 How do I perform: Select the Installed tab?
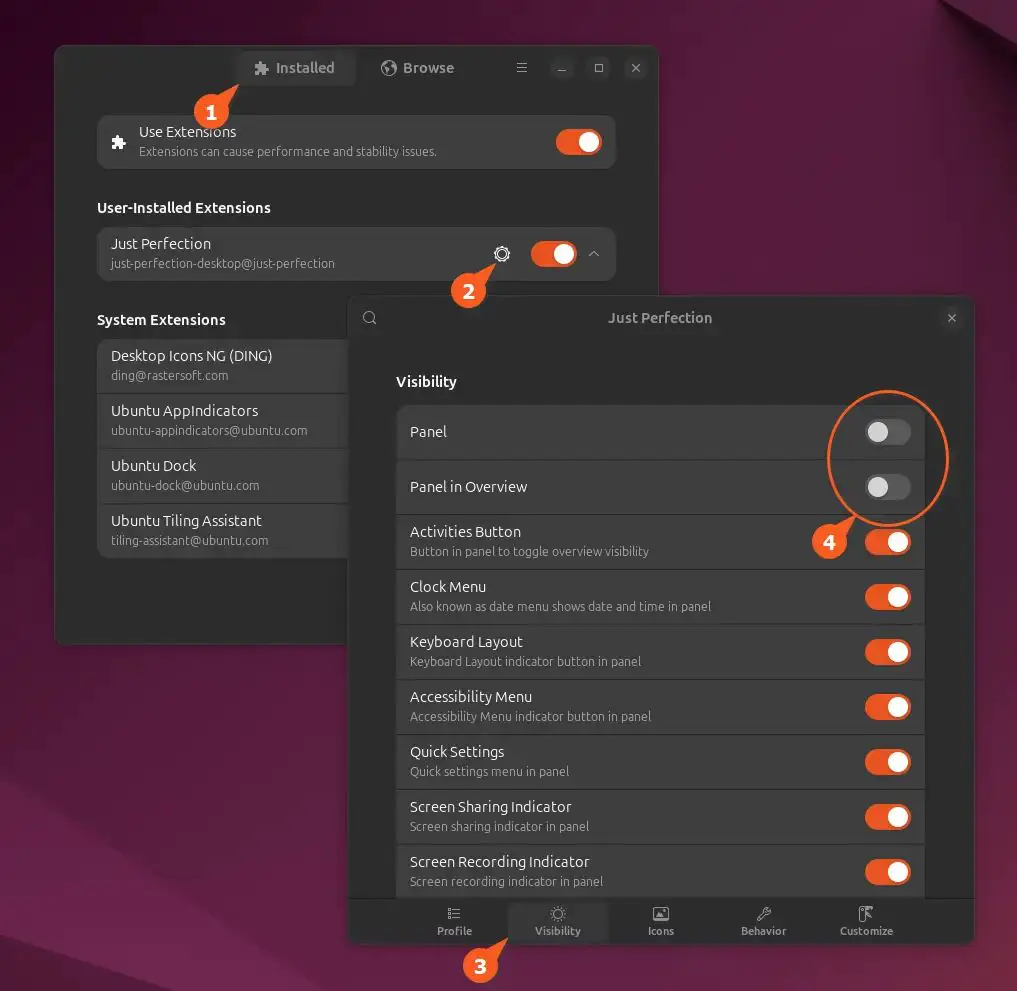click(x=294, y=68)
